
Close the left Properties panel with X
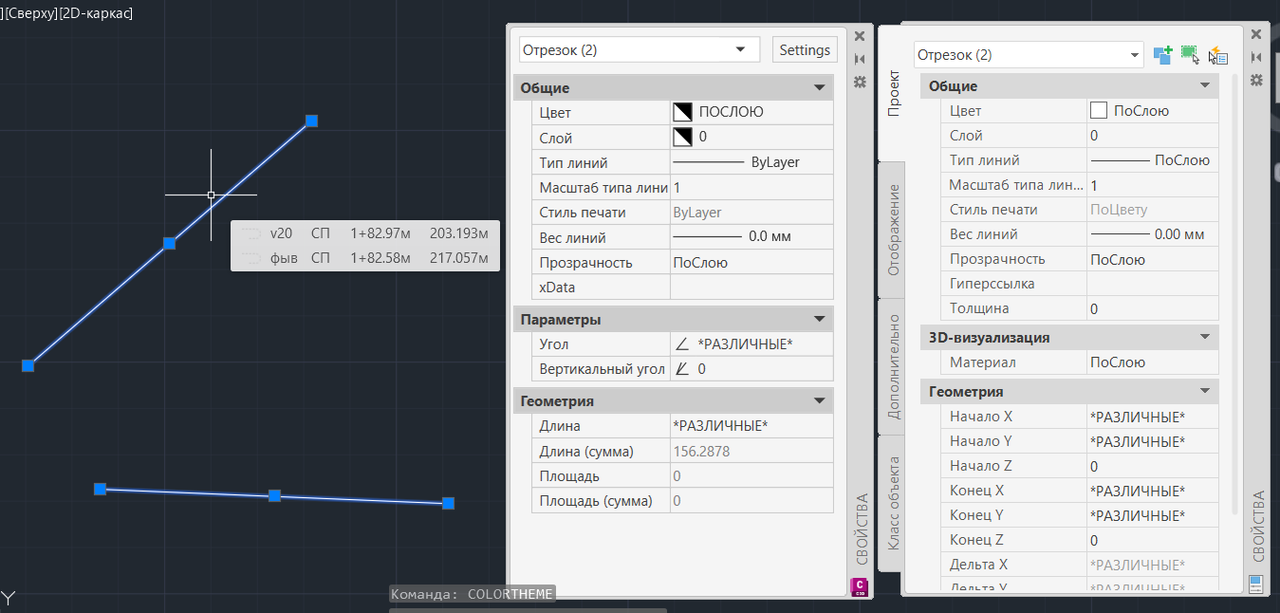[860, 36]
